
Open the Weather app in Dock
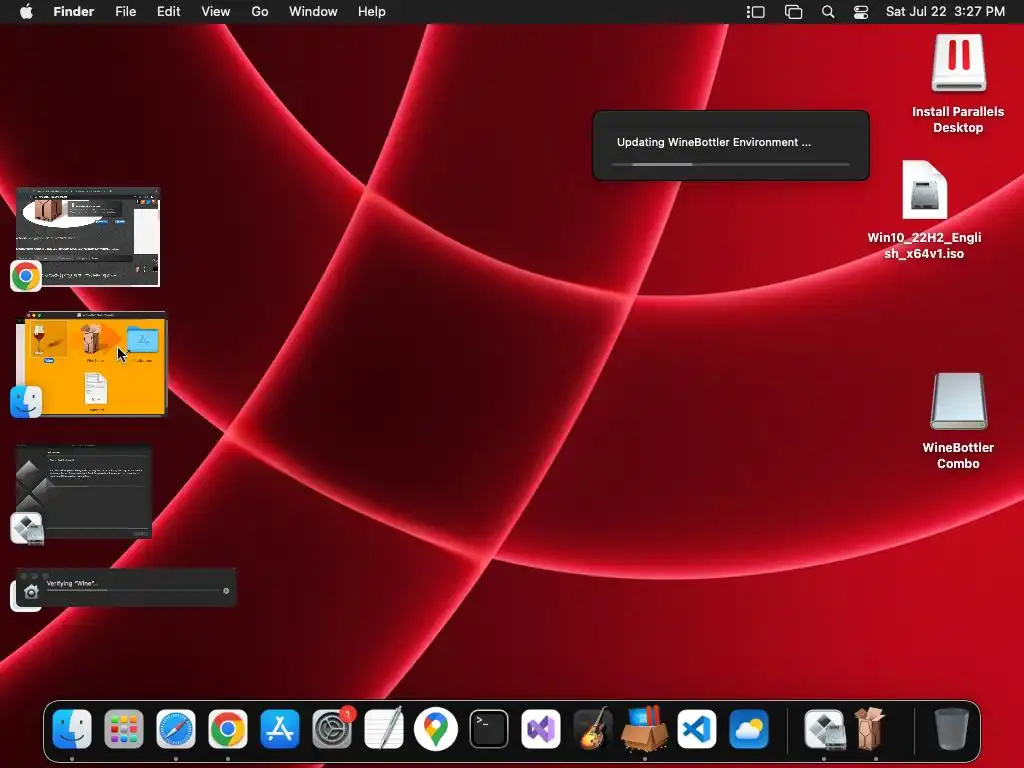[x=749, y=729]
